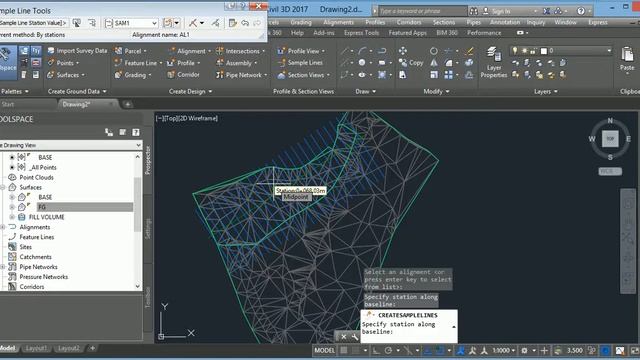Image resolution: width=640 pixels, height=360 pixels.
Task: Click the layer color swatch
Action: pos(544,51)
